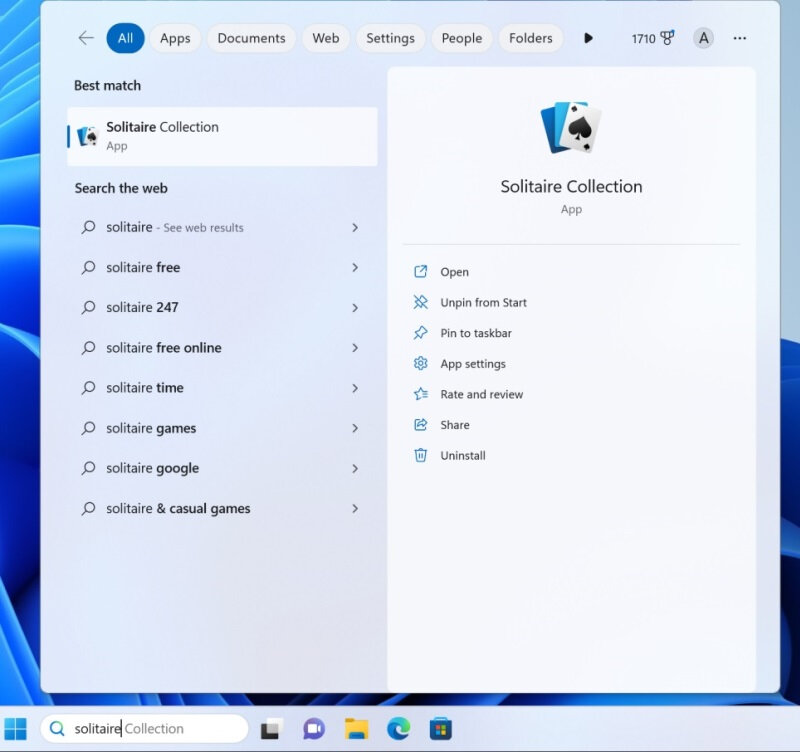
Task: Select the 'solitaire free' web suggestion
Action: tap(222, 267)
